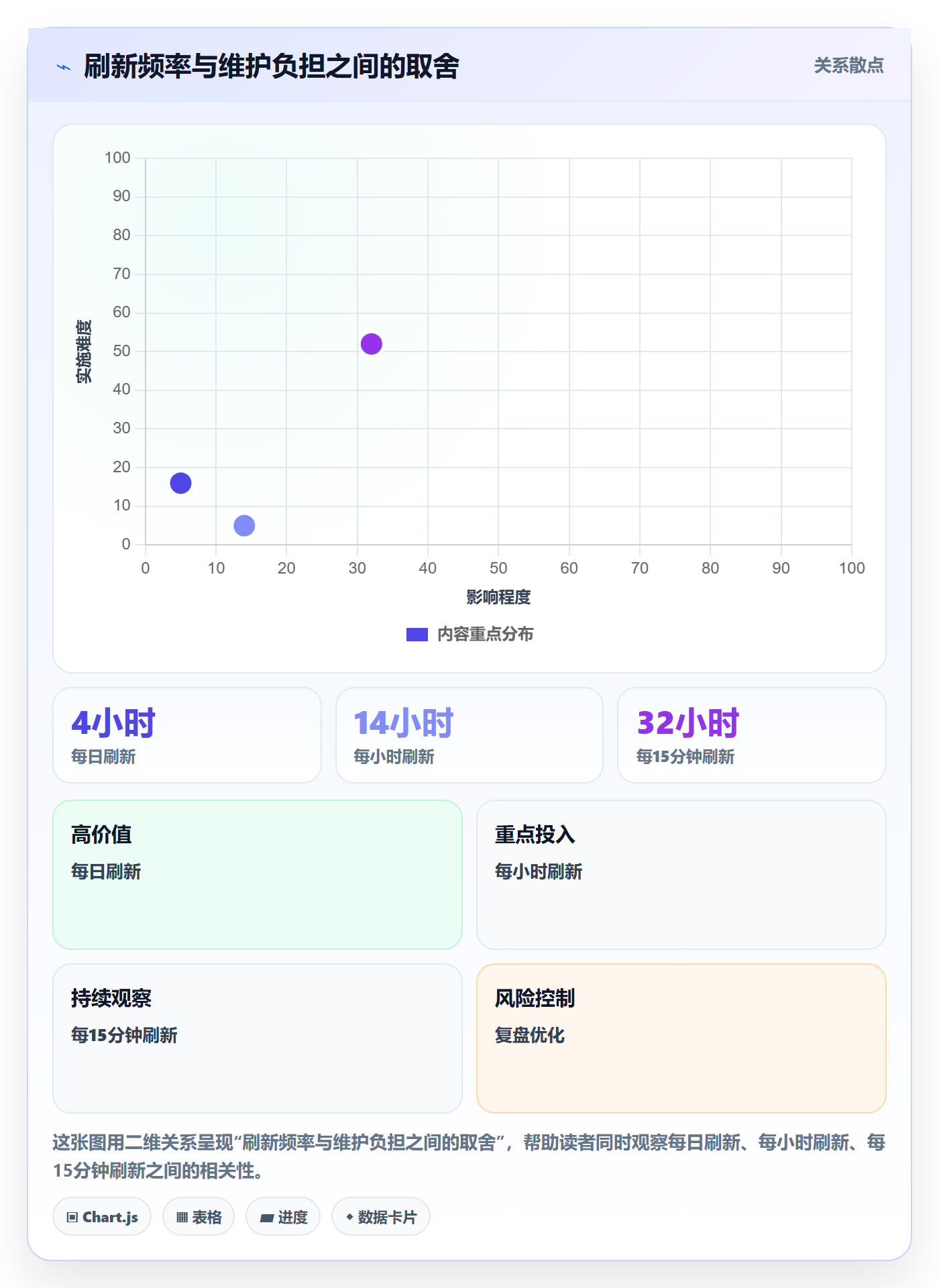Open the 32小时 每15分钟刷新 stat card

coord(752,735)
